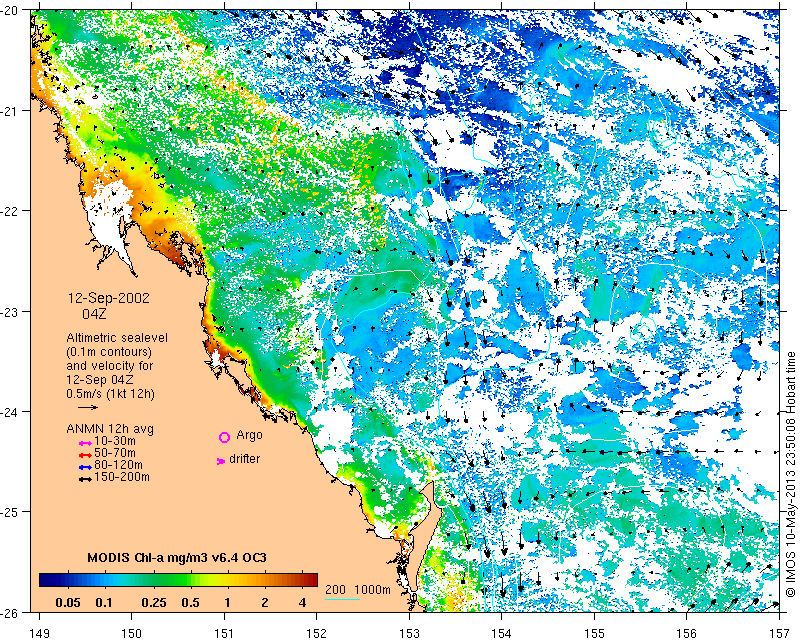Select the blue 80-120m ANMN arrow symbol
This screenshot has height=640, width=800.
point(85,467)
